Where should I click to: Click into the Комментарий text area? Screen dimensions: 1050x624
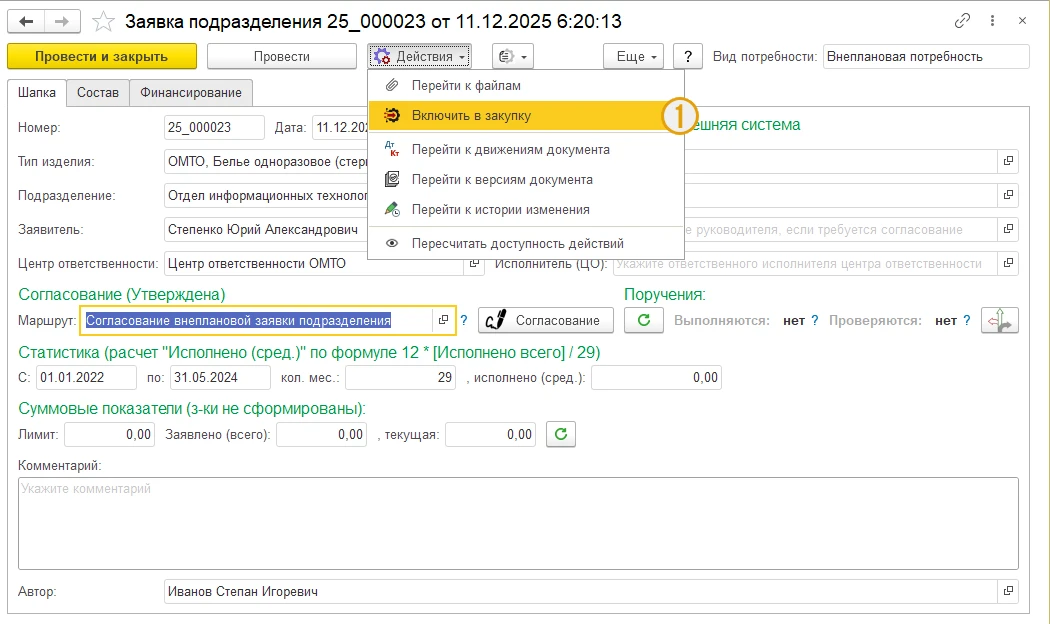click(x=518, y=523)
